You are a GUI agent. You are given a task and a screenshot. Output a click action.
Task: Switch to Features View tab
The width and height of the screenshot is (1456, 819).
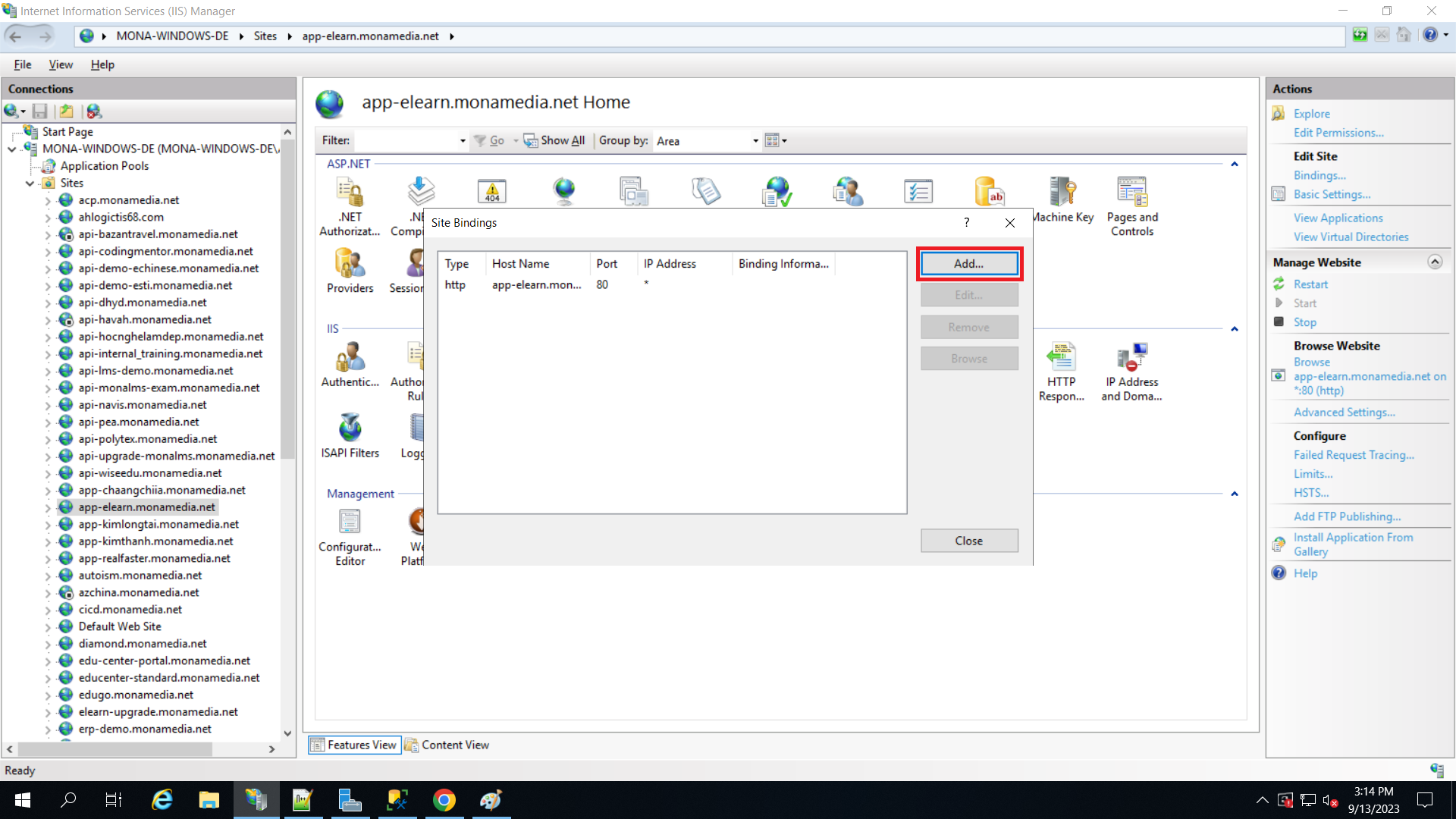[x=354, y=745]
